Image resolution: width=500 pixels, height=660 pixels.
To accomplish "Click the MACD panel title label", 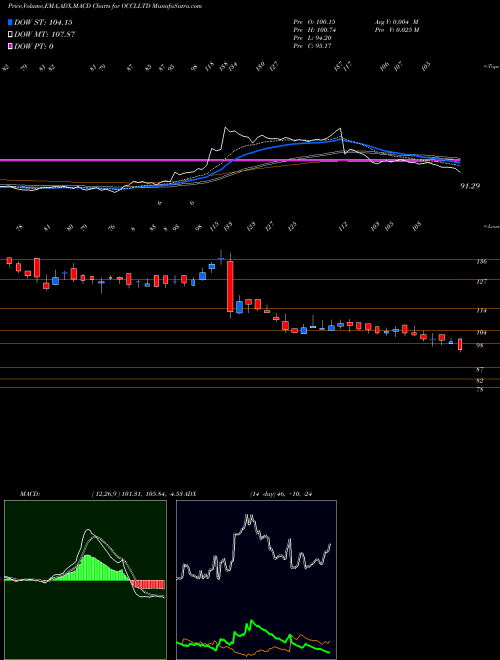I will click(29, 494).
